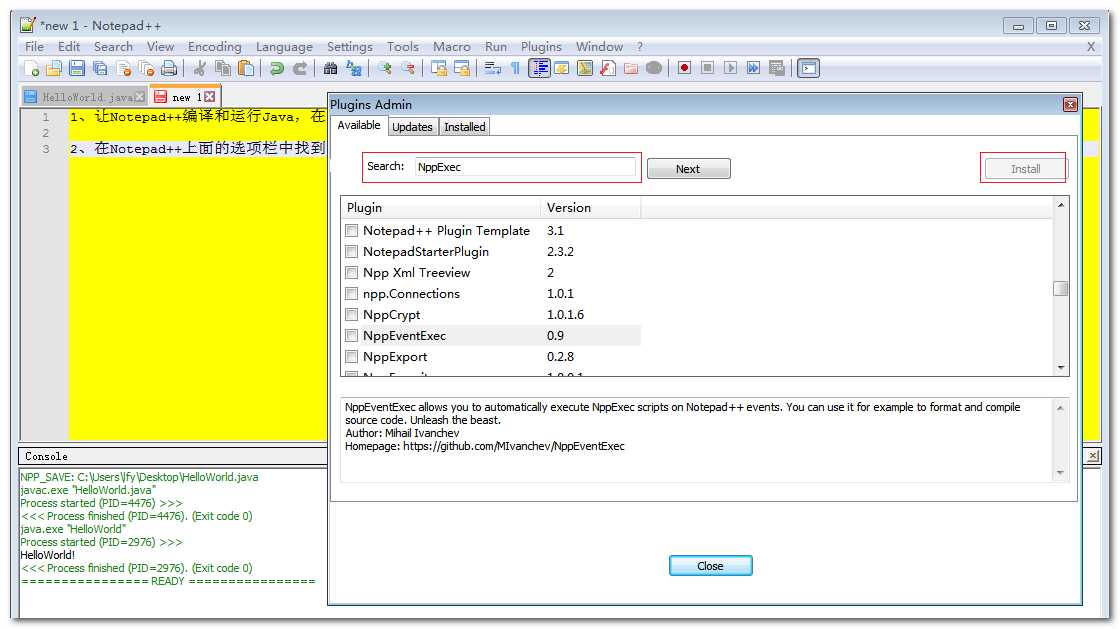Screen dimensions: 1120x629
Task: Show all characters with paragraph icon
Action: [x=515, y=69]
